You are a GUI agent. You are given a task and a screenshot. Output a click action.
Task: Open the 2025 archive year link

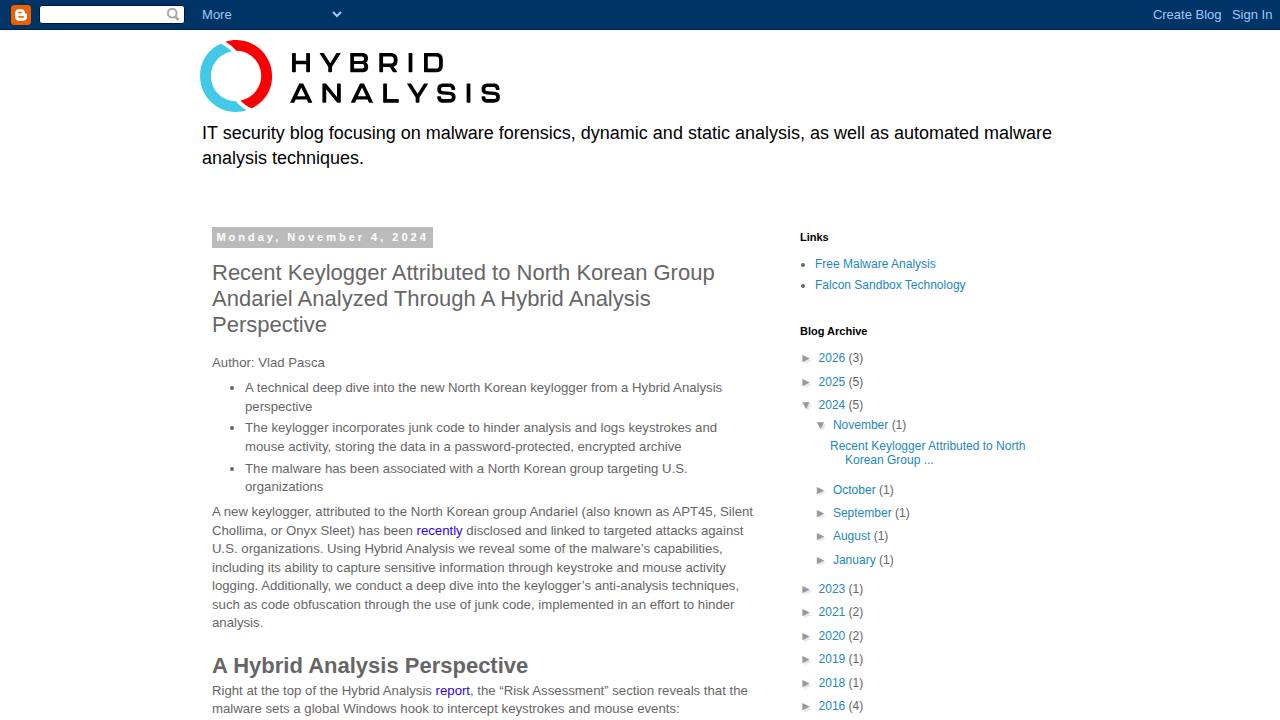(832, 382)
